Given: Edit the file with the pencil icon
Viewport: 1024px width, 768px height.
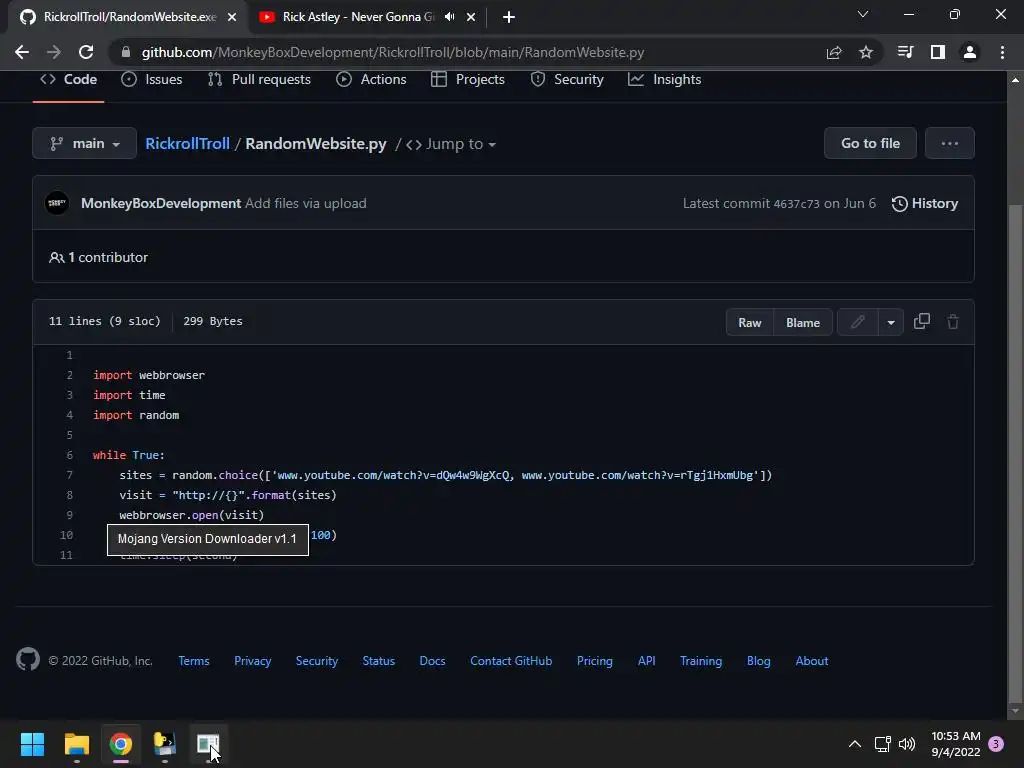Looking at the screenshot, I should click(857, 322).
